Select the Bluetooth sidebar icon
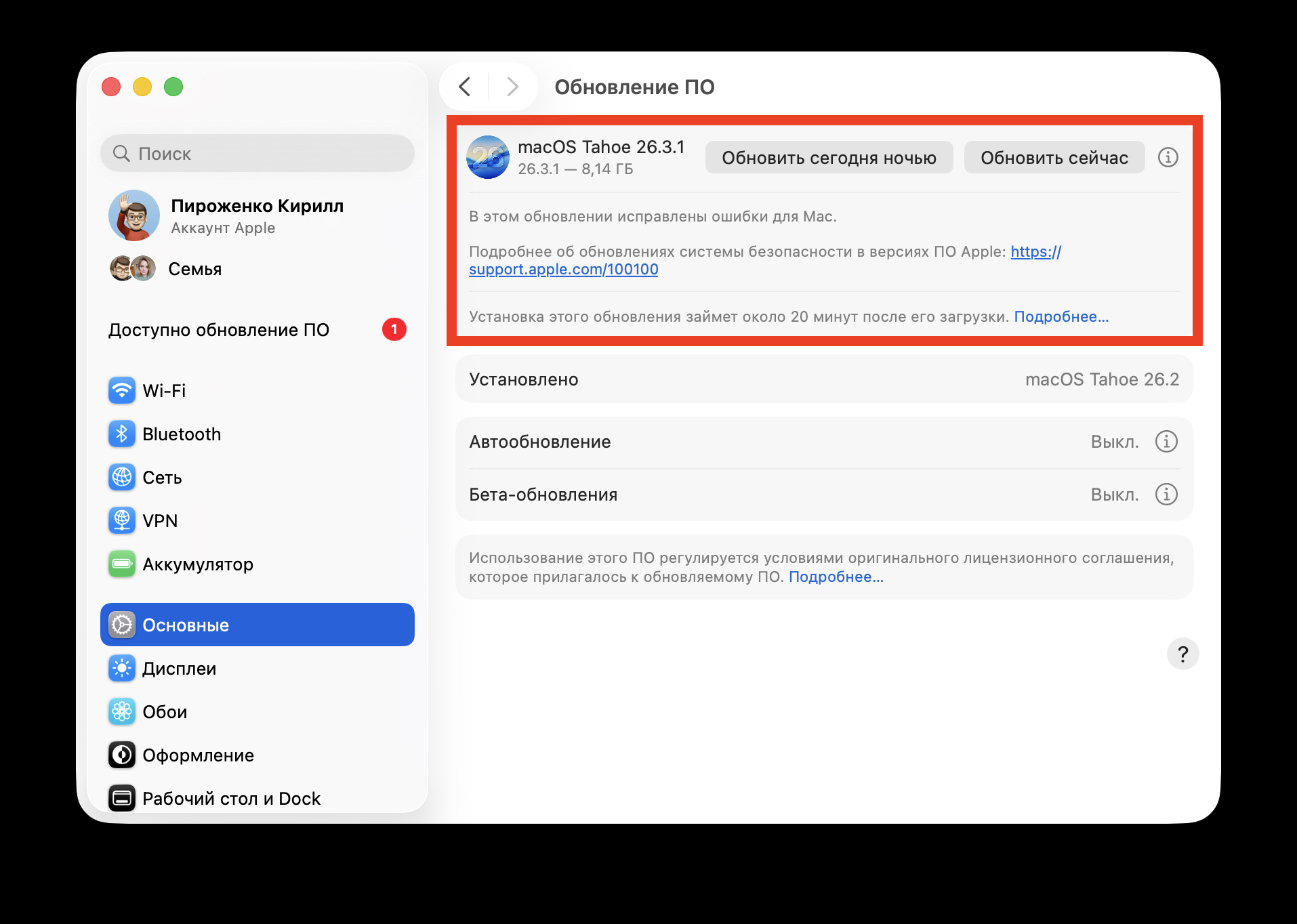The height and width of the screenshot is (924, 1297). (x=121, y=434)
